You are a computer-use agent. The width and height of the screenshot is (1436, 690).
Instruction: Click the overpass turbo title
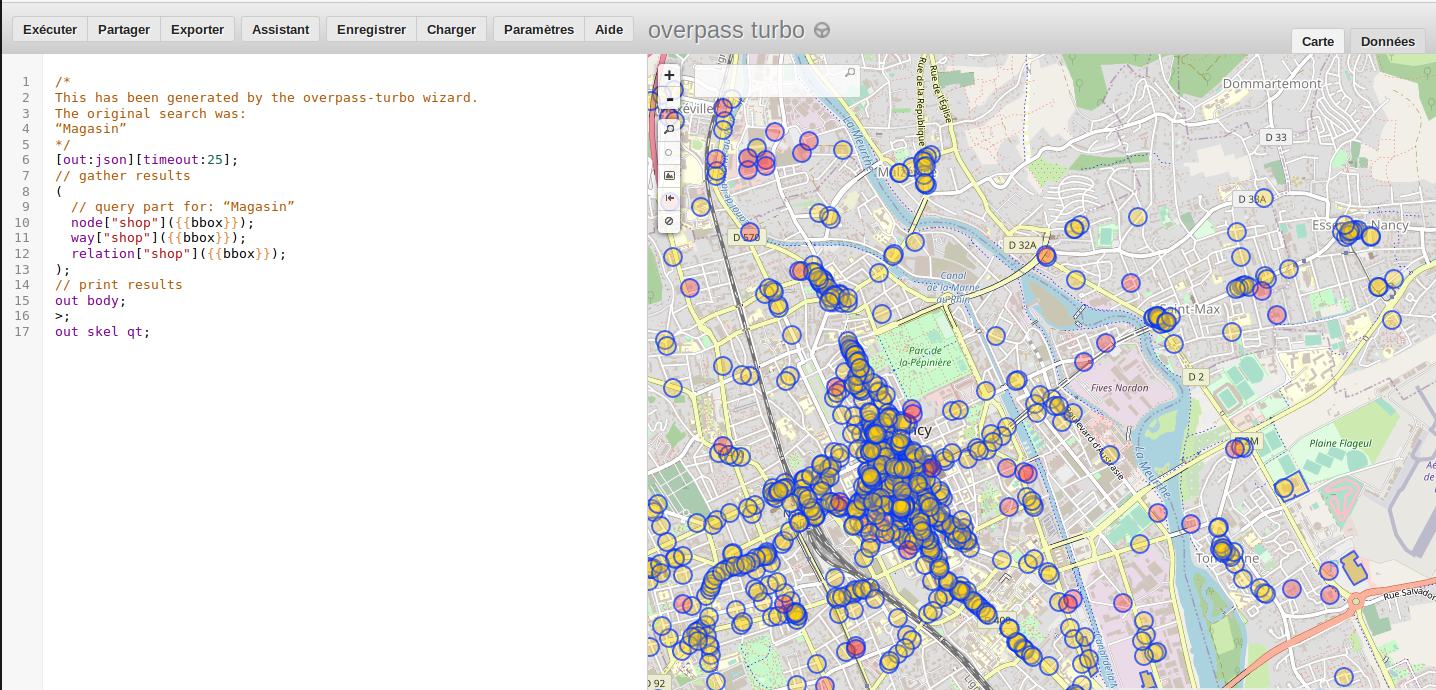pyautogui.click(x=726, y=30)
